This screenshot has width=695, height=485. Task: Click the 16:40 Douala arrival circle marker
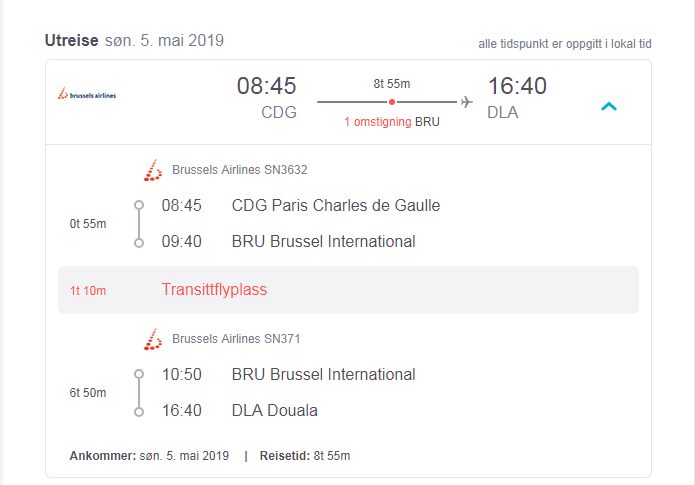139,412
